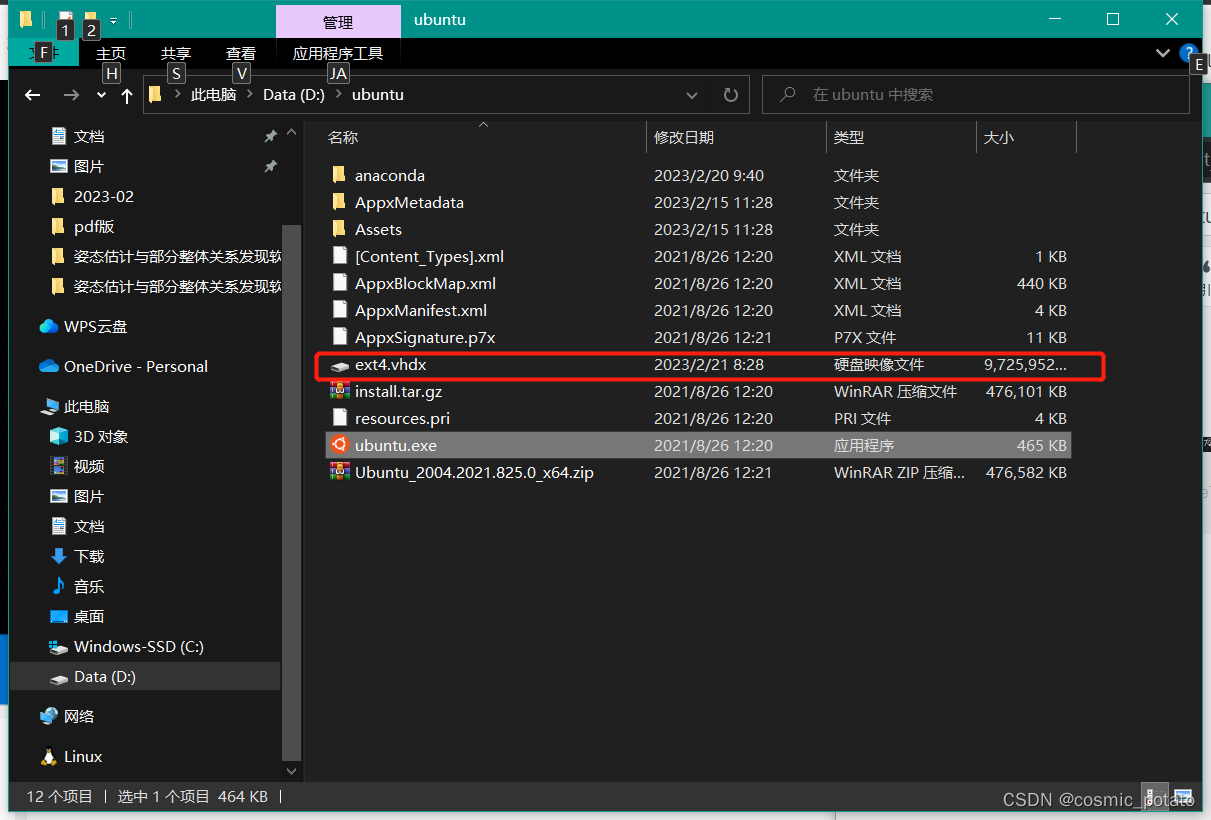1211x820 pixels.
Task: Click 此电脑 in the address breadcrumb
Action: click(213, 95)
